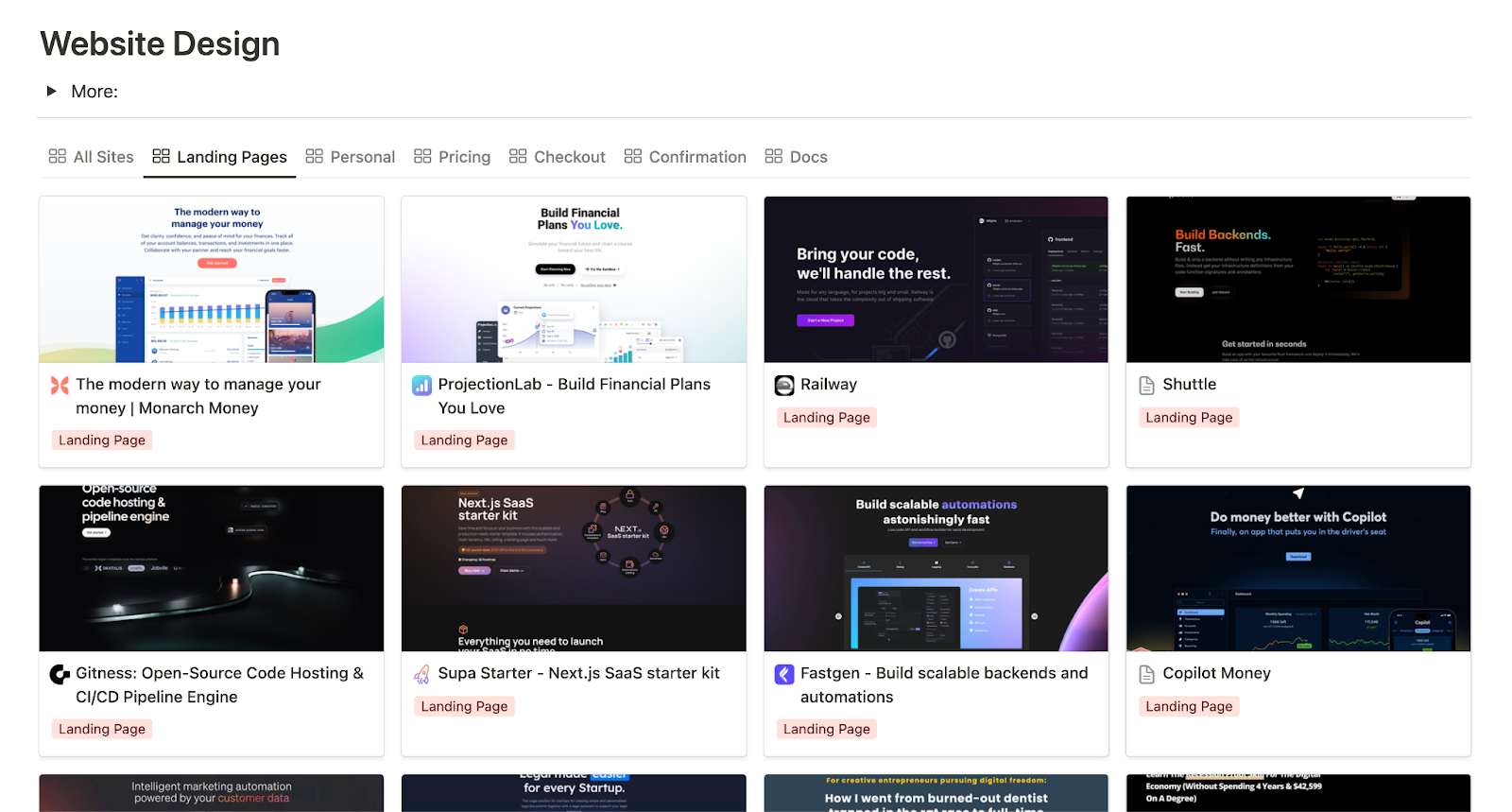Viewport: 1512px width, 812px height.
Task: Click Landing Page tag on Gitness card
Action: (102, 730)
